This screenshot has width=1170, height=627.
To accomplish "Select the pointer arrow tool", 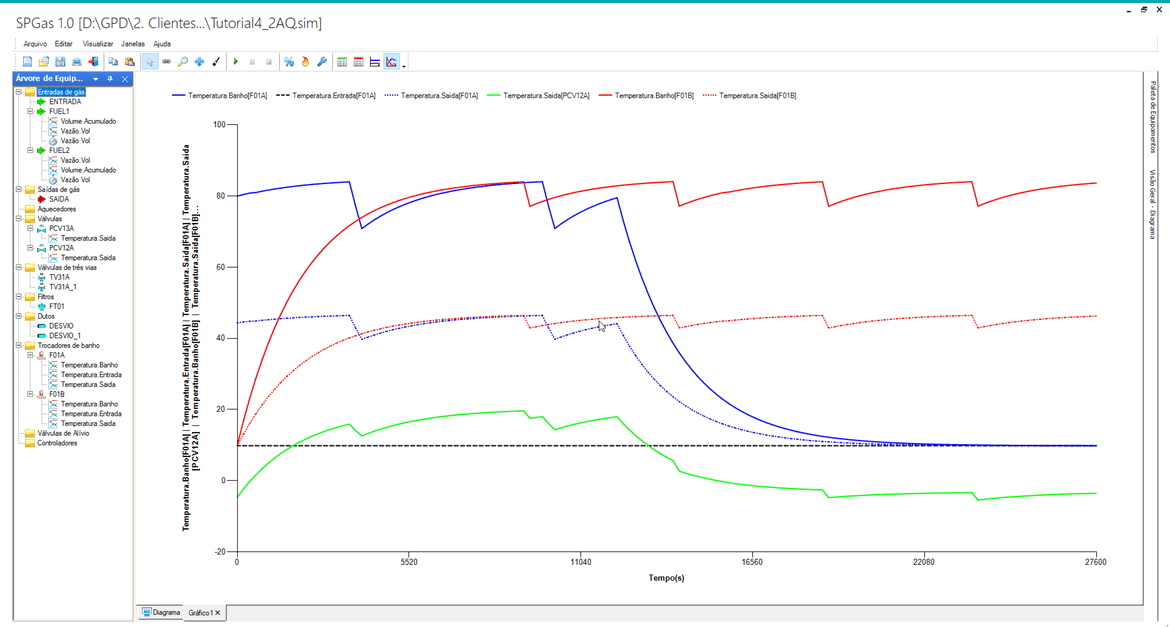I will (150, 62).
